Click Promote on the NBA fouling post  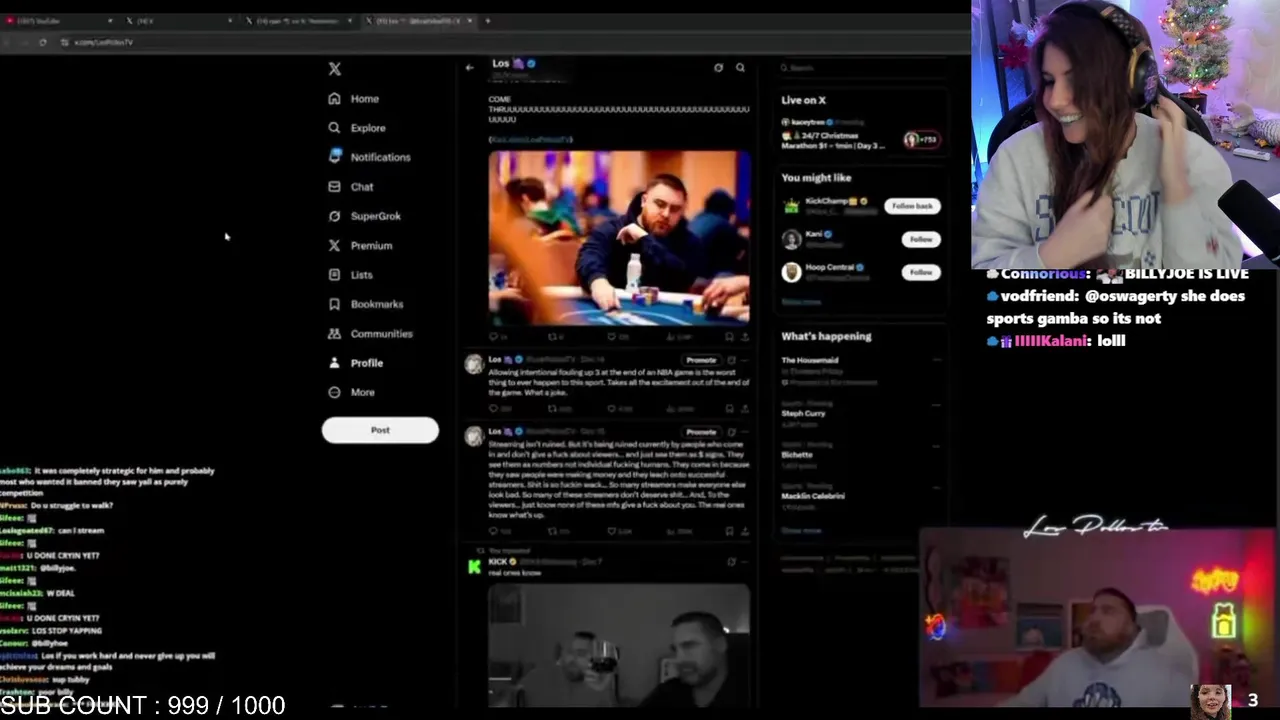click(x=701, y=360)
